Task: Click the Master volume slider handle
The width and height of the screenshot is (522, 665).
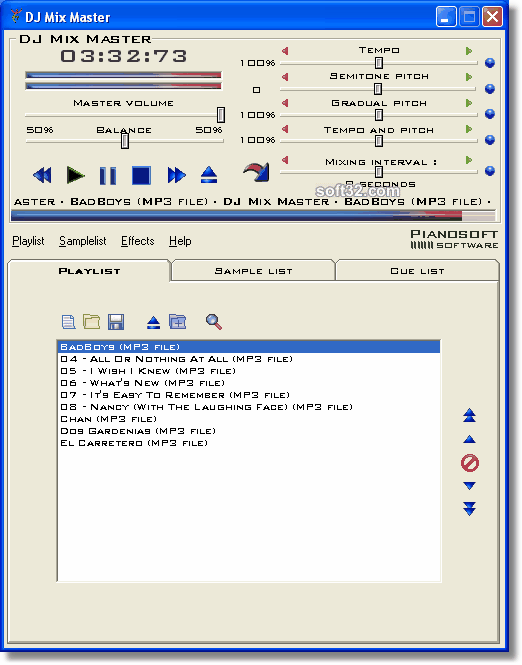Action: click(x=221, y=115)
